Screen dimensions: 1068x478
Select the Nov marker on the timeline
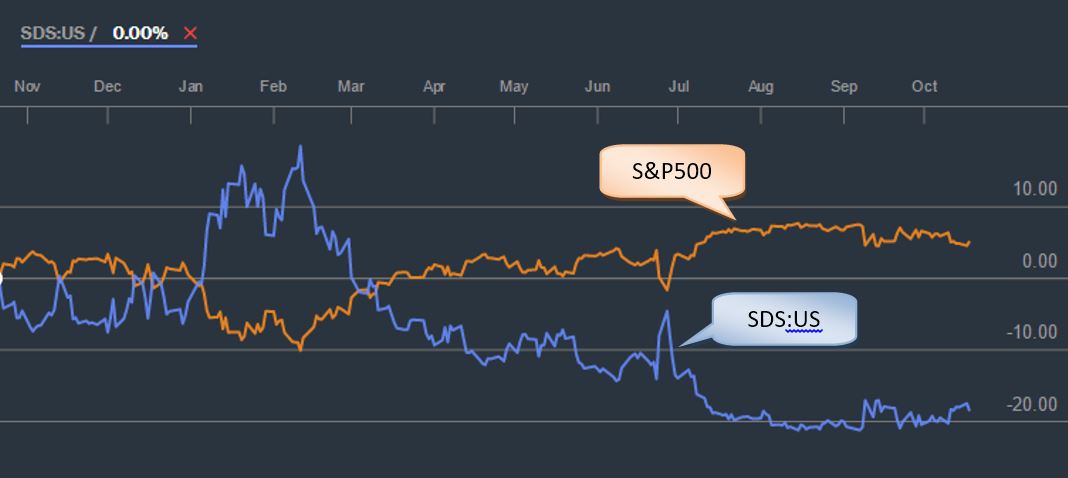click(x=27, y=87)
